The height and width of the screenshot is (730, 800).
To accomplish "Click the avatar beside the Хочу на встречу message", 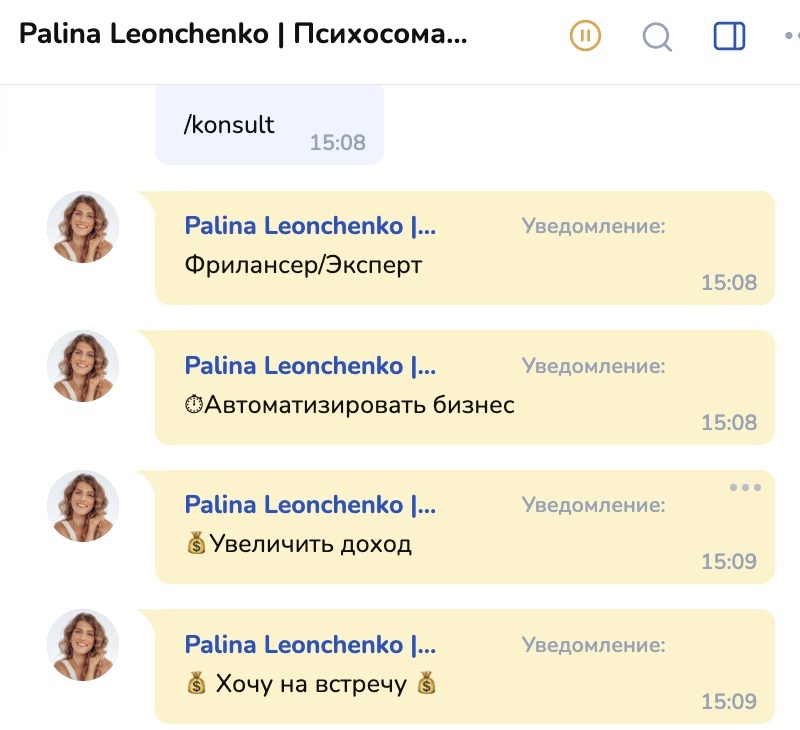I will coord(83,645).
